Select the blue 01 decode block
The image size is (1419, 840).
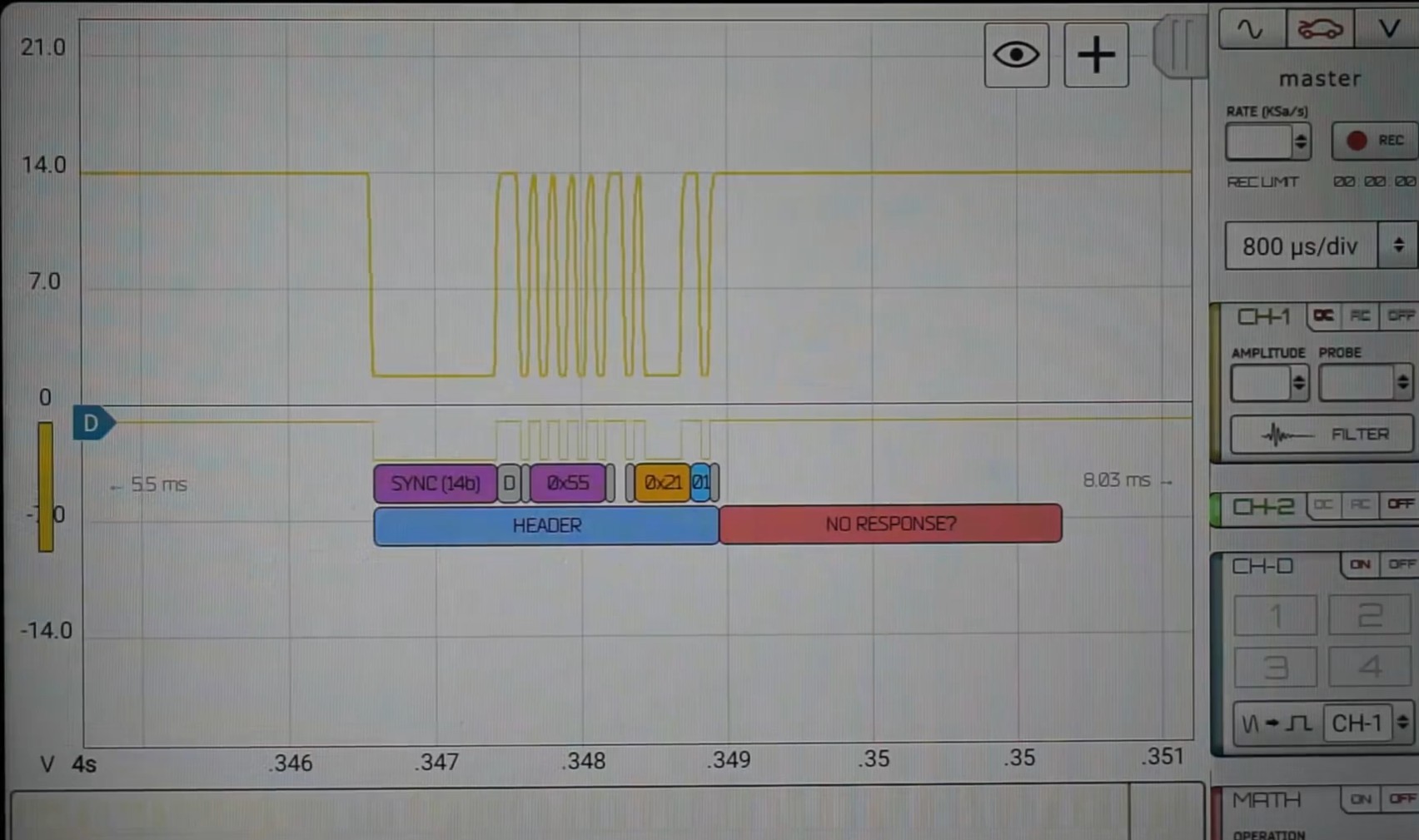pos(700,483)
